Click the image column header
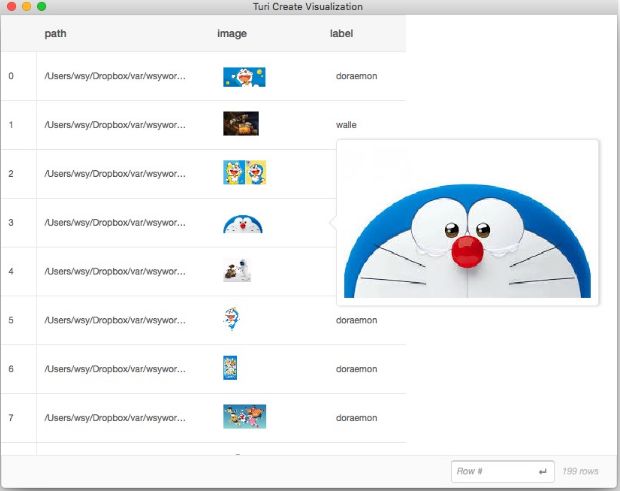Screen dimensions: 620x491 click(x=232, y=34)
